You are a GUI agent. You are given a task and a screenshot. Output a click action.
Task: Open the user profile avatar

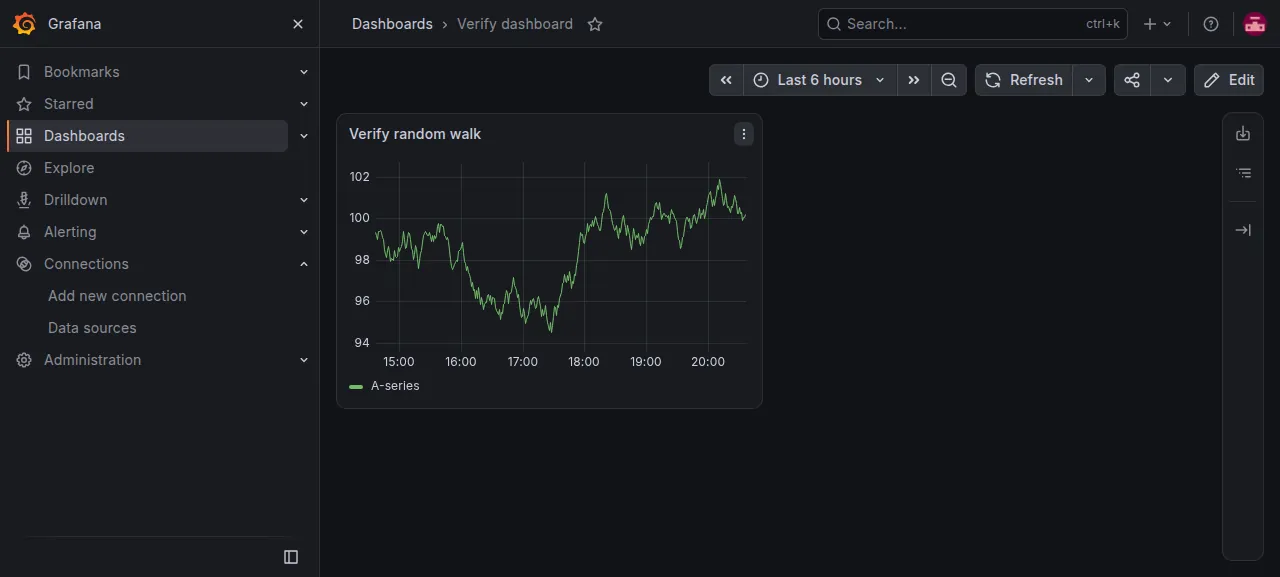(x=1255, y=24)
